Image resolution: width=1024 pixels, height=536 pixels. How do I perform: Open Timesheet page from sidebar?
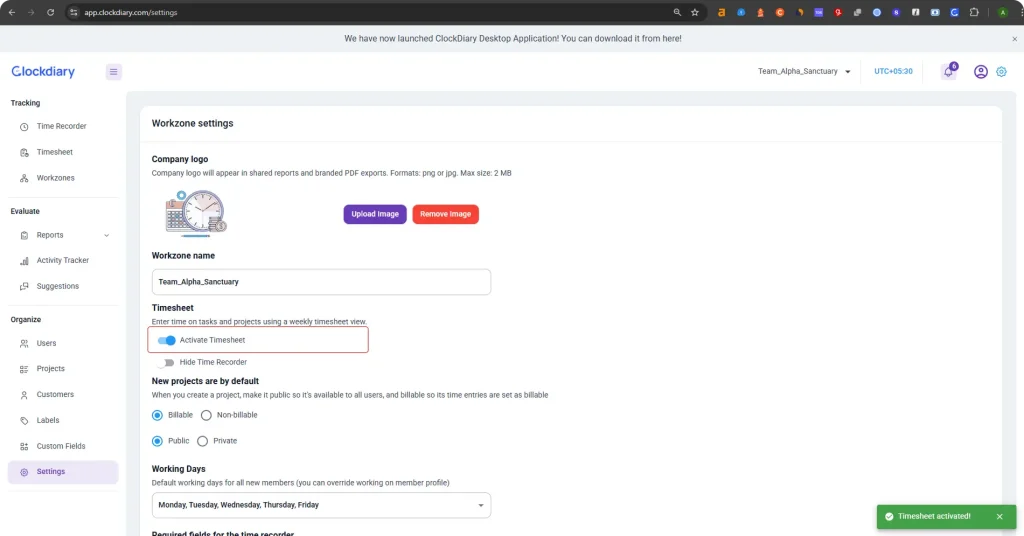pos(55,152)
